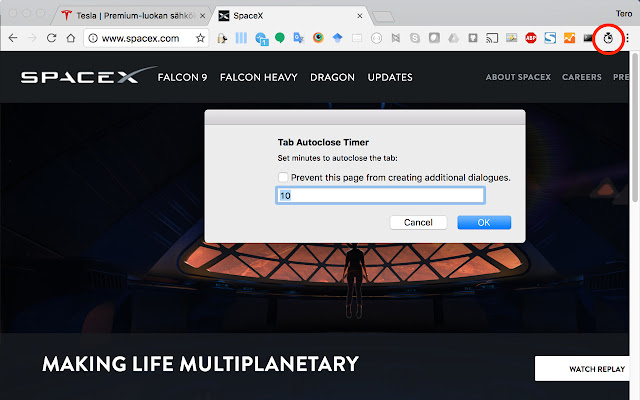Open DRAGON nav item
This screenshot has width=640, height=400.
coord(332,77)
